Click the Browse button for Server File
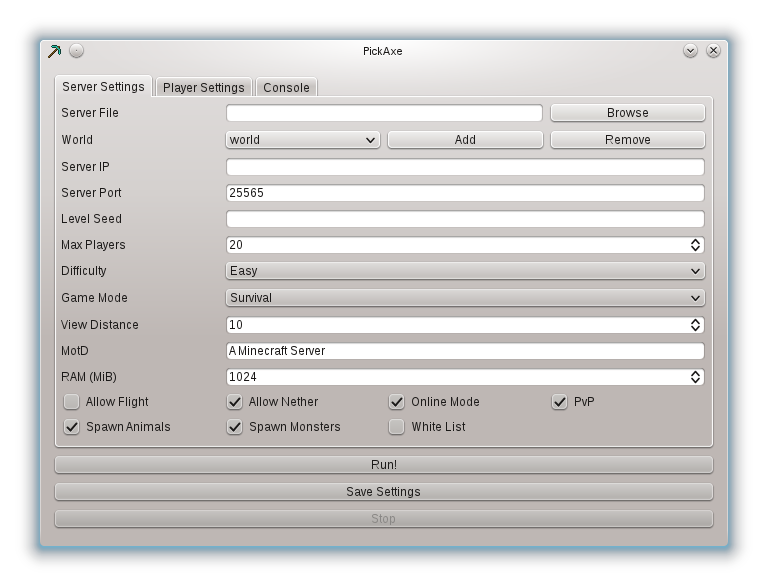The width and height of the screenshot is (768, 586). [628, 113]
